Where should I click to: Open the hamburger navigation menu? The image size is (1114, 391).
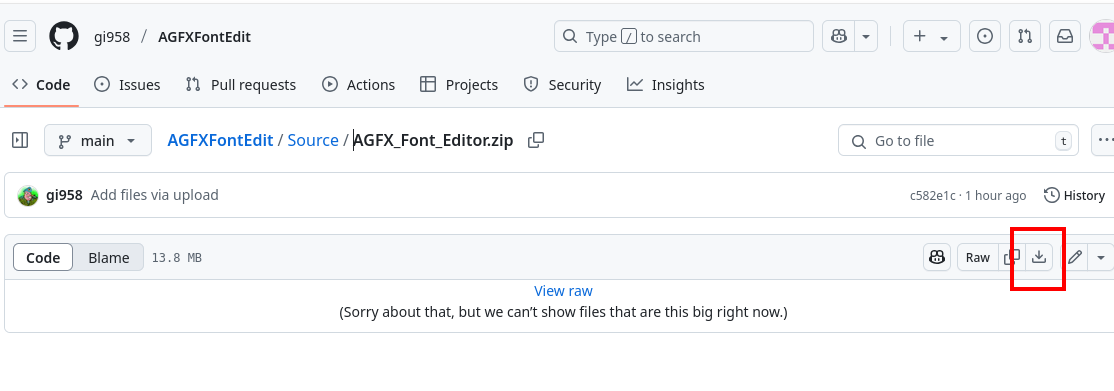pyautogui.click(x=20, y=36)
